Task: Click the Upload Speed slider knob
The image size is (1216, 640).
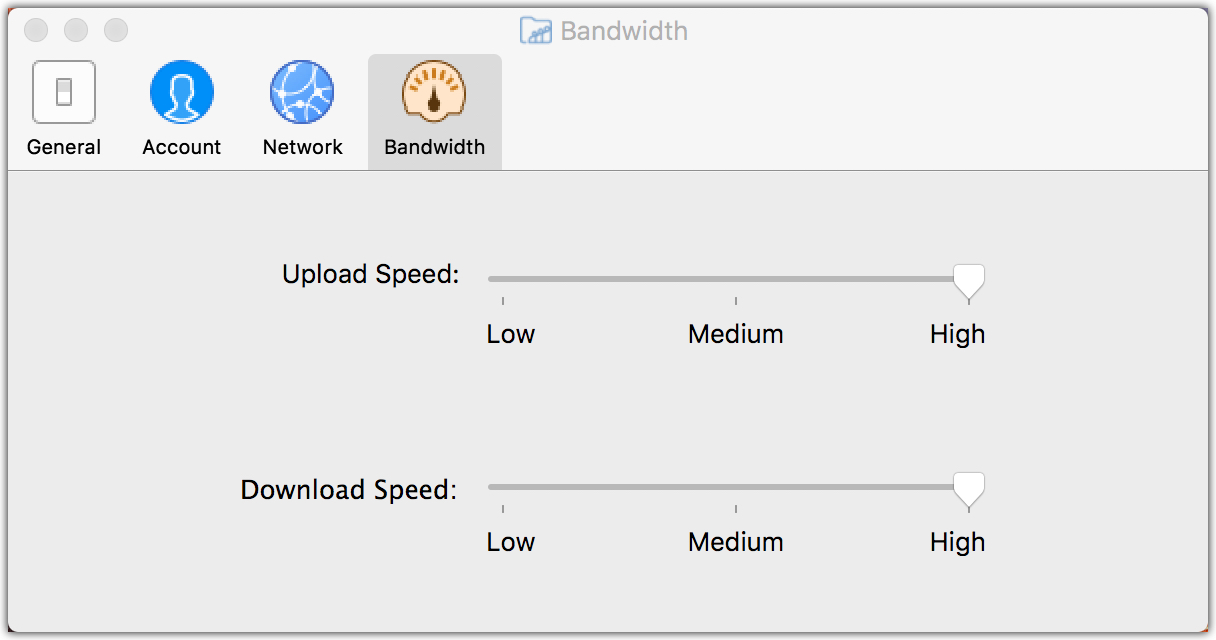Action: pyautogui.click(x=968, y=281)
